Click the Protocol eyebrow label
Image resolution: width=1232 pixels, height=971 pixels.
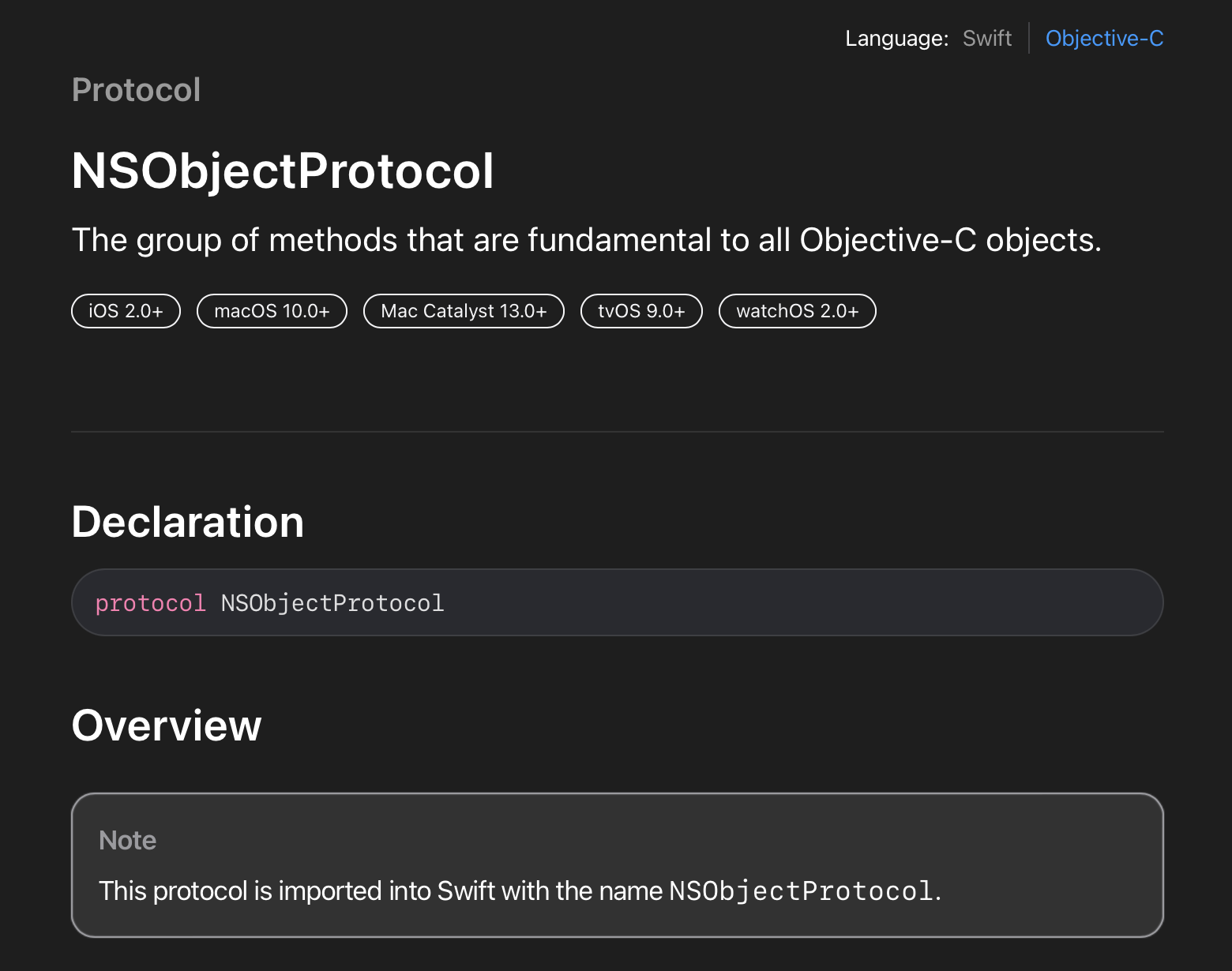(x=136, y=90)
